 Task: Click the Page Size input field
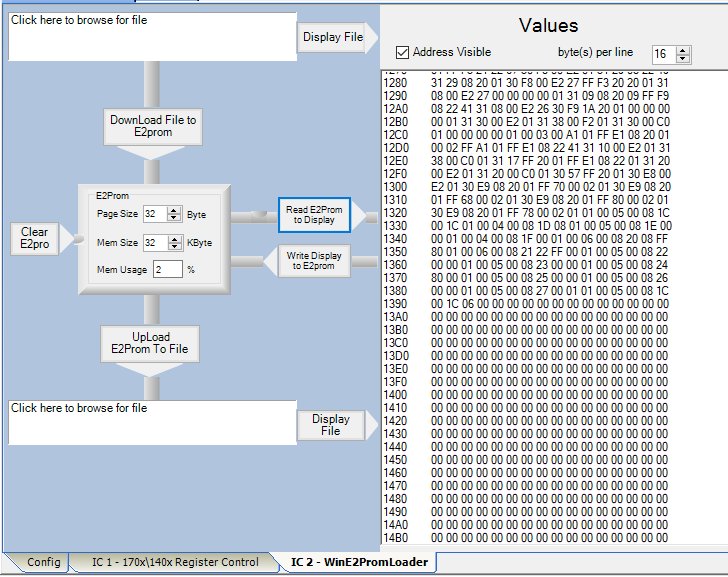click(155, 214)
